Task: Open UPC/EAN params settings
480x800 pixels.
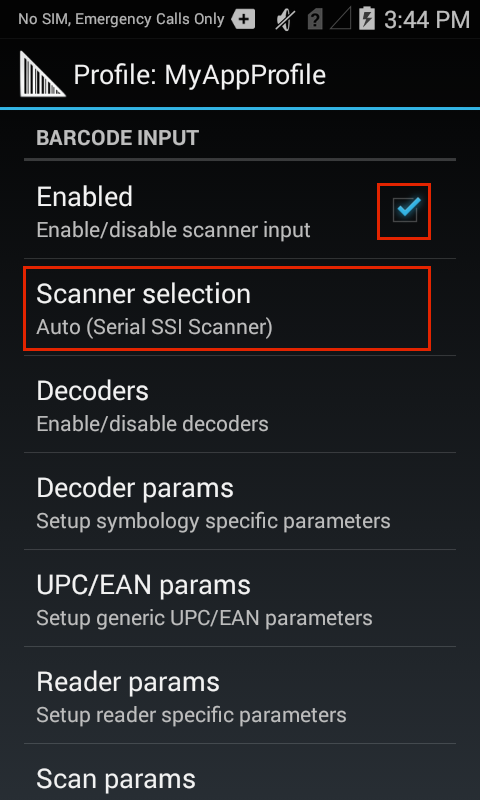Action: coord(240,598)
